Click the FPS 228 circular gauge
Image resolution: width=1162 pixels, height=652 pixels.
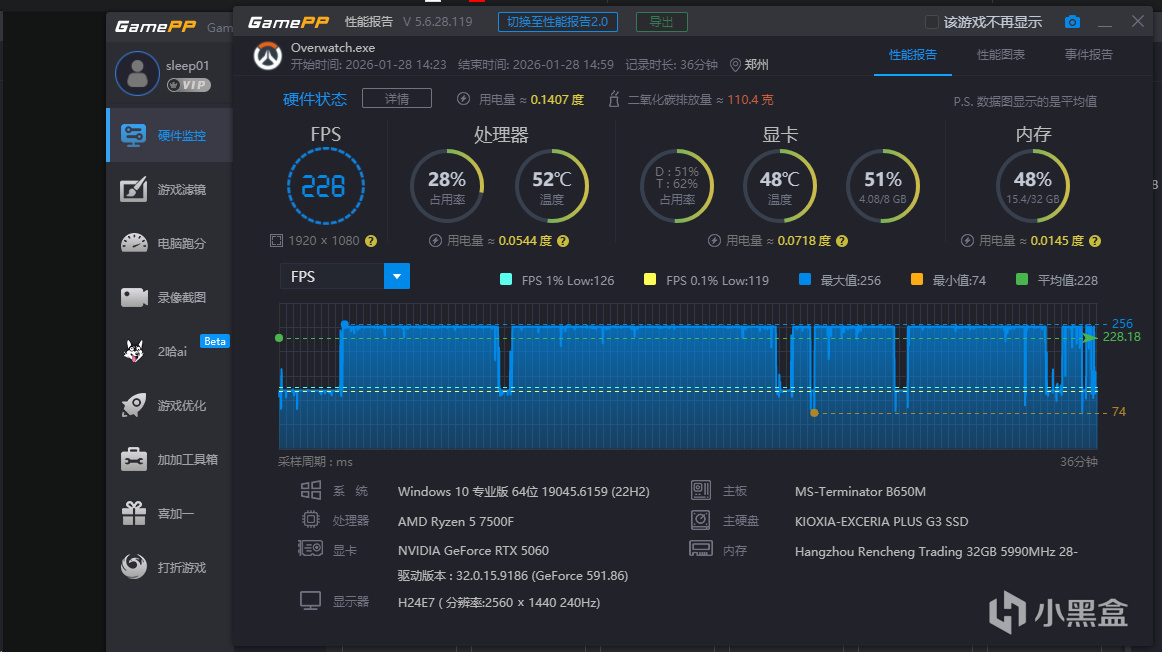click(x=325, y=186)
